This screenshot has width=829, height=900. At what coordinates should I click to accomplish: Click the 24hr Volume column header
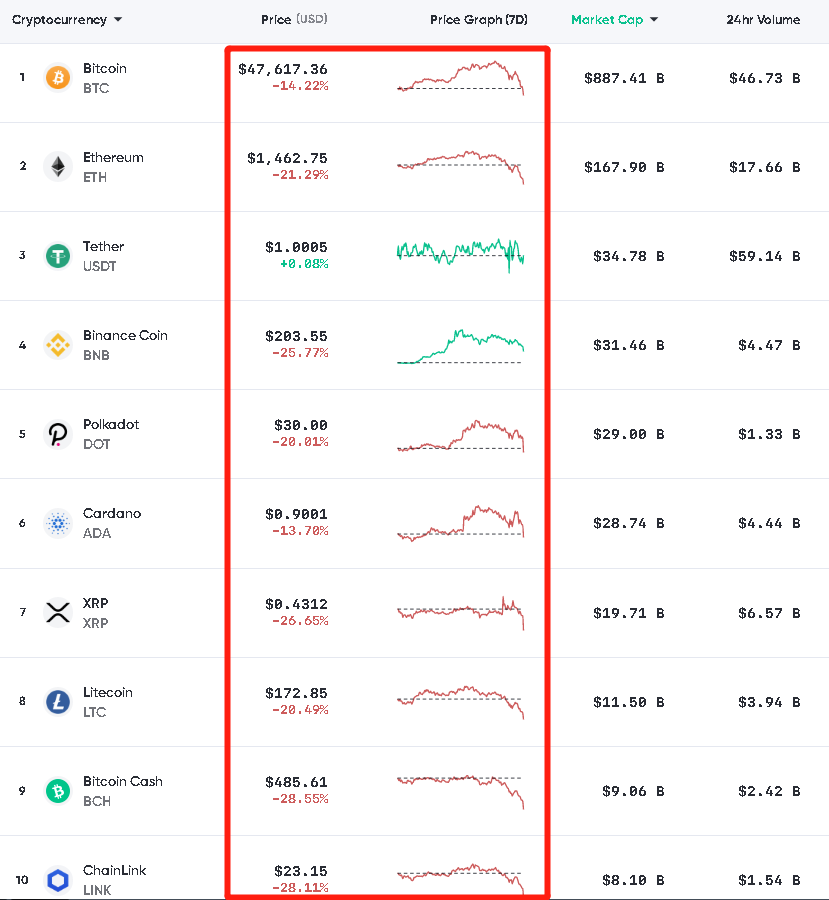pyautogui.click(x=763, y=20)
